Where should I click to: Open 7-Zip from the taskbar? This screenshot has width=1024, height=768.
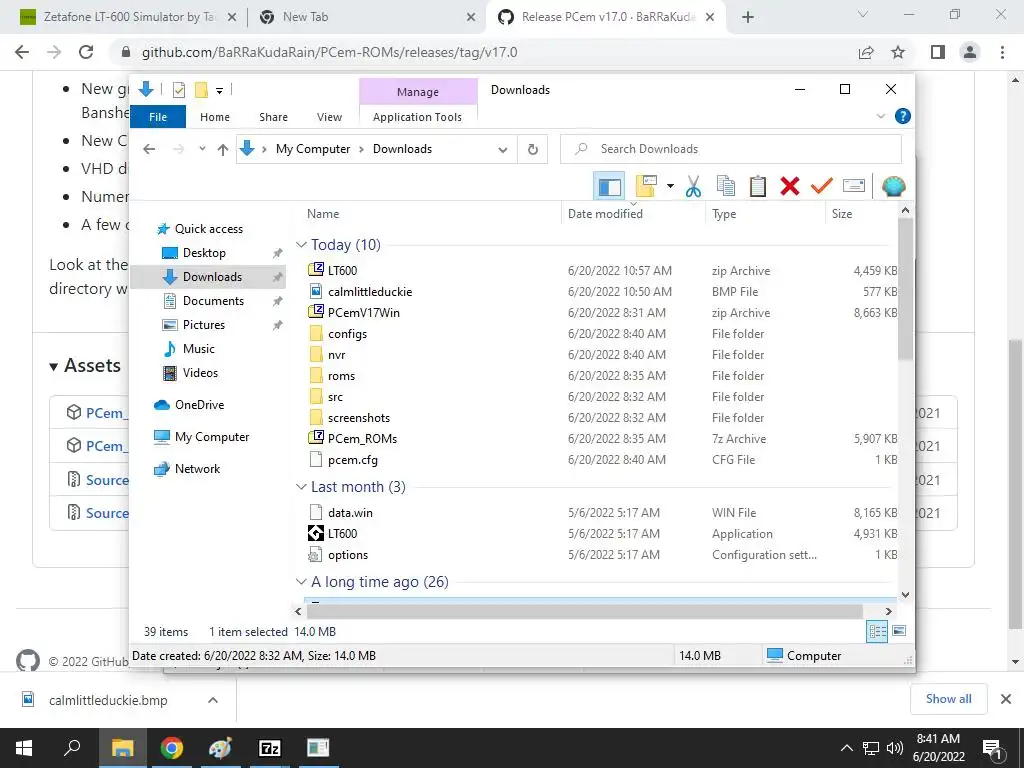click(x=270, y=748)
